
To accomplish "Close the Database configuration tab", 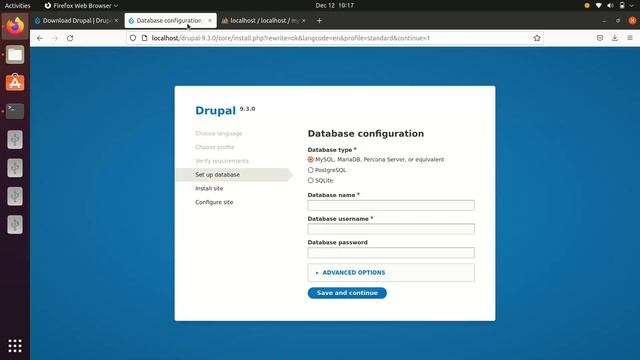I will click(x=210, y=20).
